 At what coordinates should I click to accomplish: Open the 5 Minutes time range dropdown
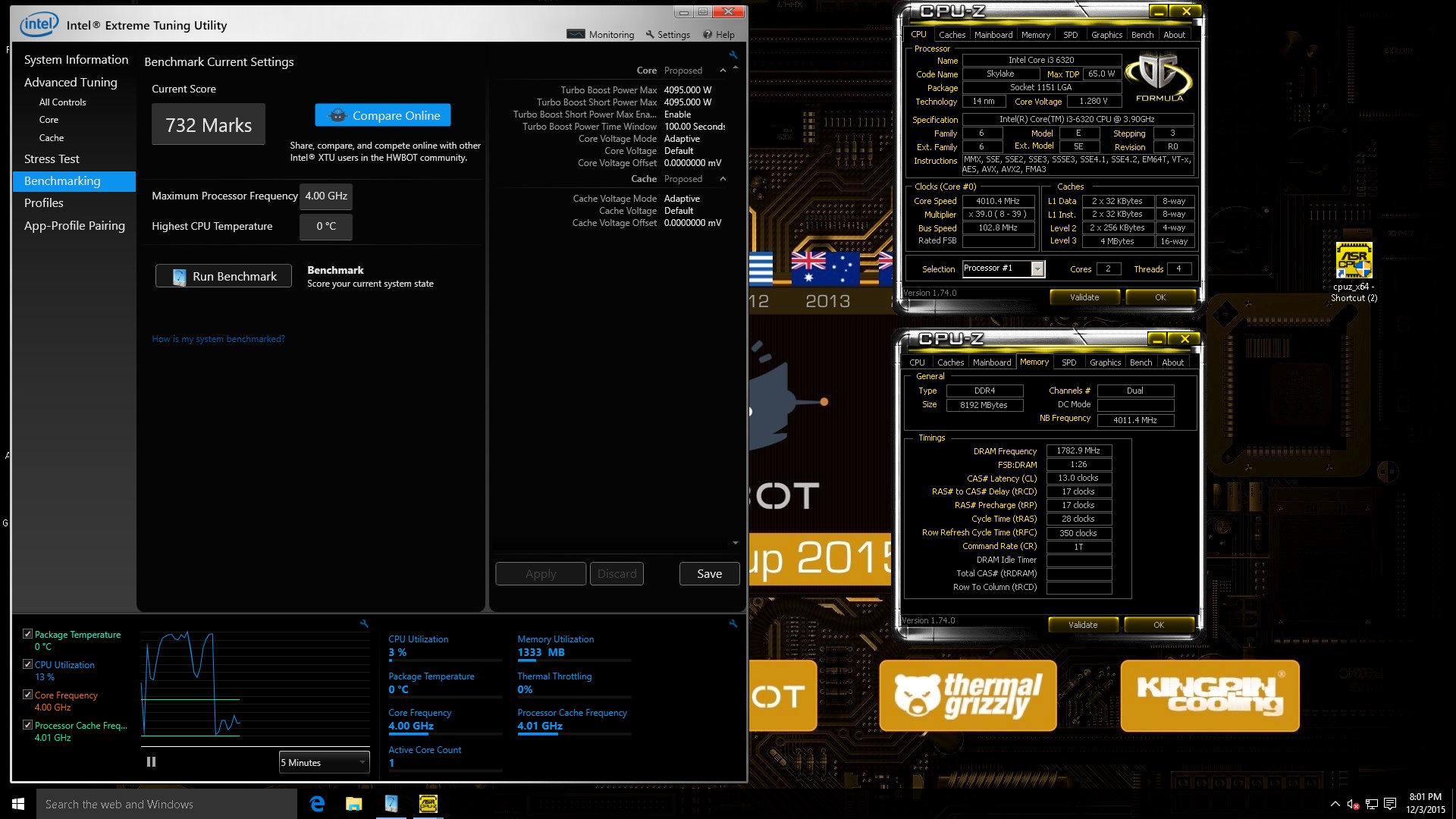324,762
